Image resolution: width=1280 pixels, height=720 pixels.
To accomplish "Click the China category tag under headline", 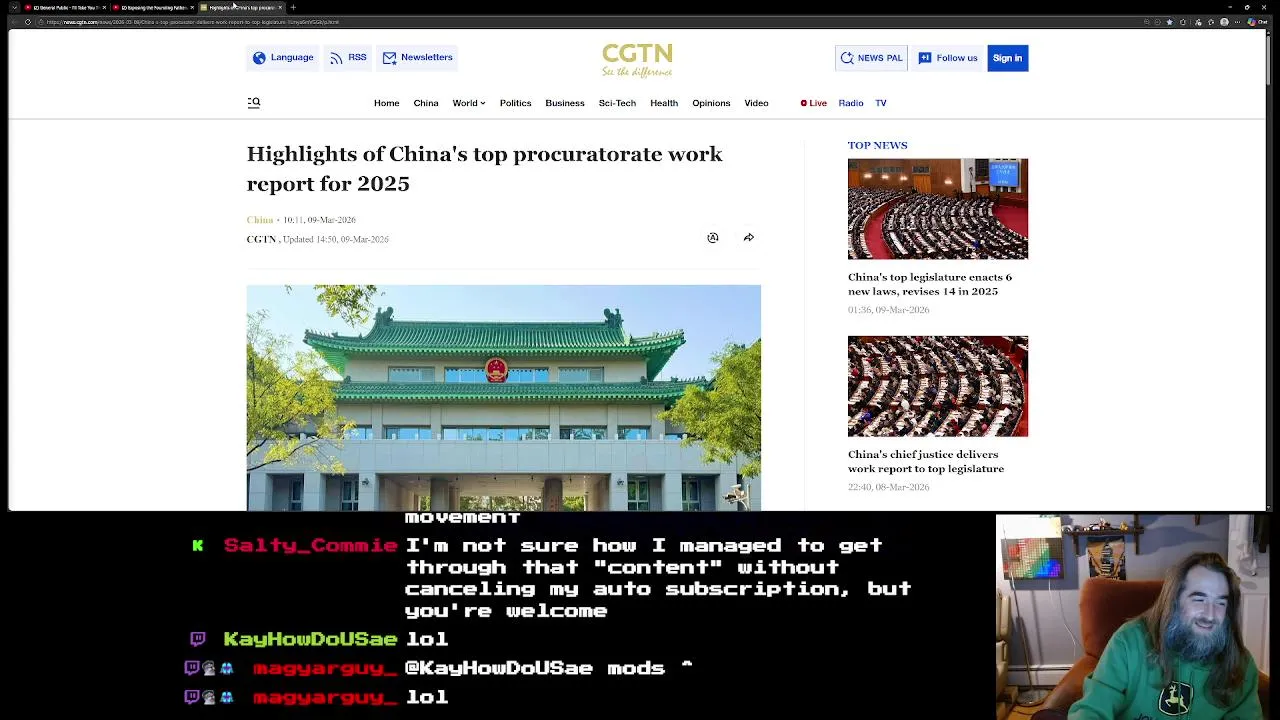I will (260, 220).
